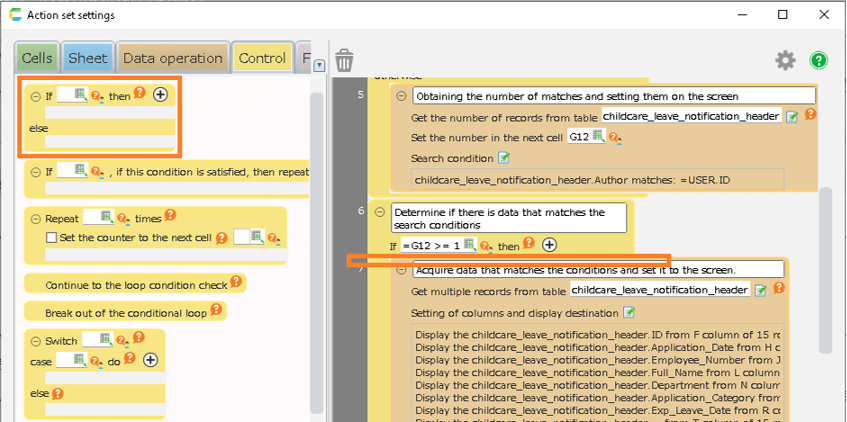This screenshot has height=422, width=847.
Task: Select the Sheet tab
Action: pos(88,58)
